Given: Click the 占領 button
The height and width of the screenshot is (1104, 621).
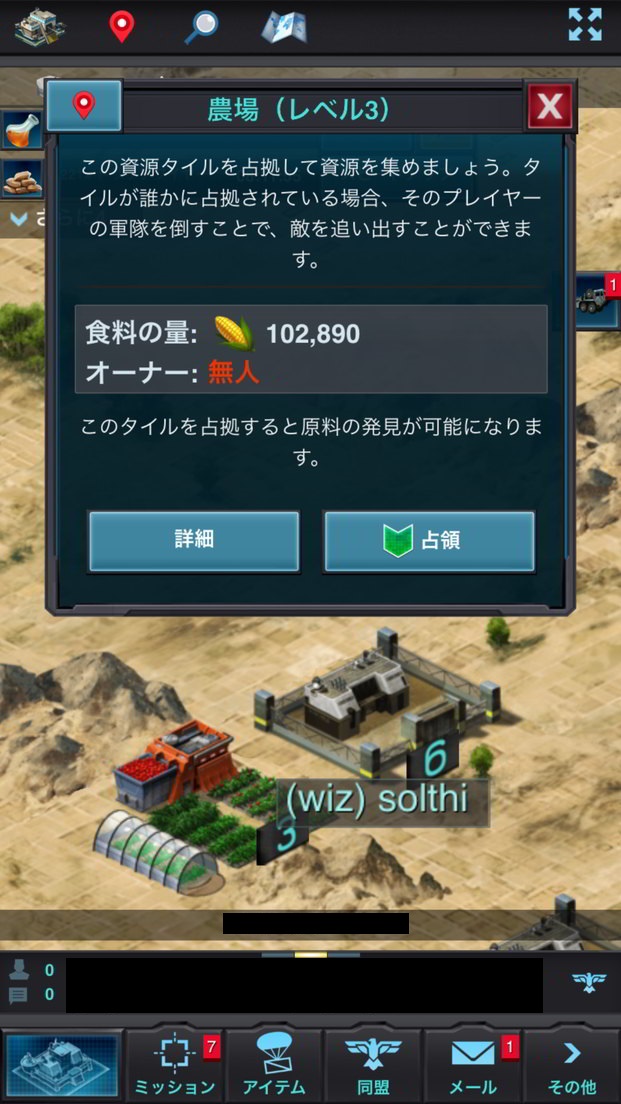Looking at the screenshot, I should (429, 541).
